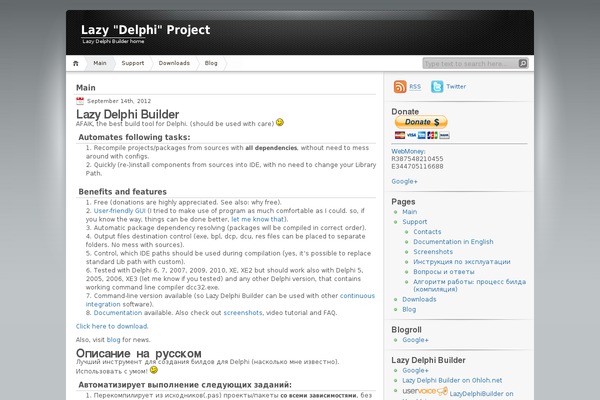Click 'Benefits and features' heading
Screen dimensions: 600x400
[x=122, y=191]
